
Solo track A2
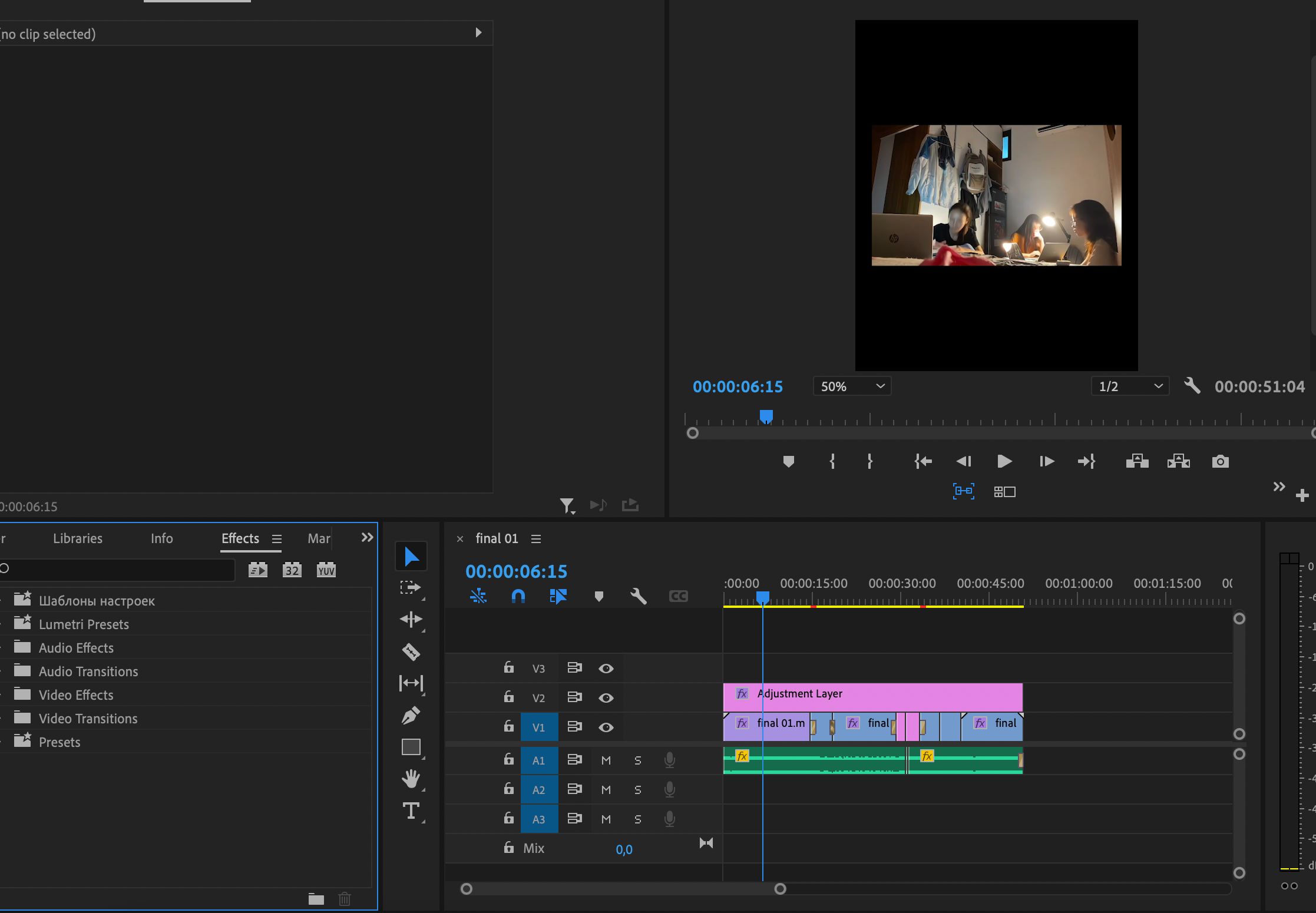pos(637,790)
